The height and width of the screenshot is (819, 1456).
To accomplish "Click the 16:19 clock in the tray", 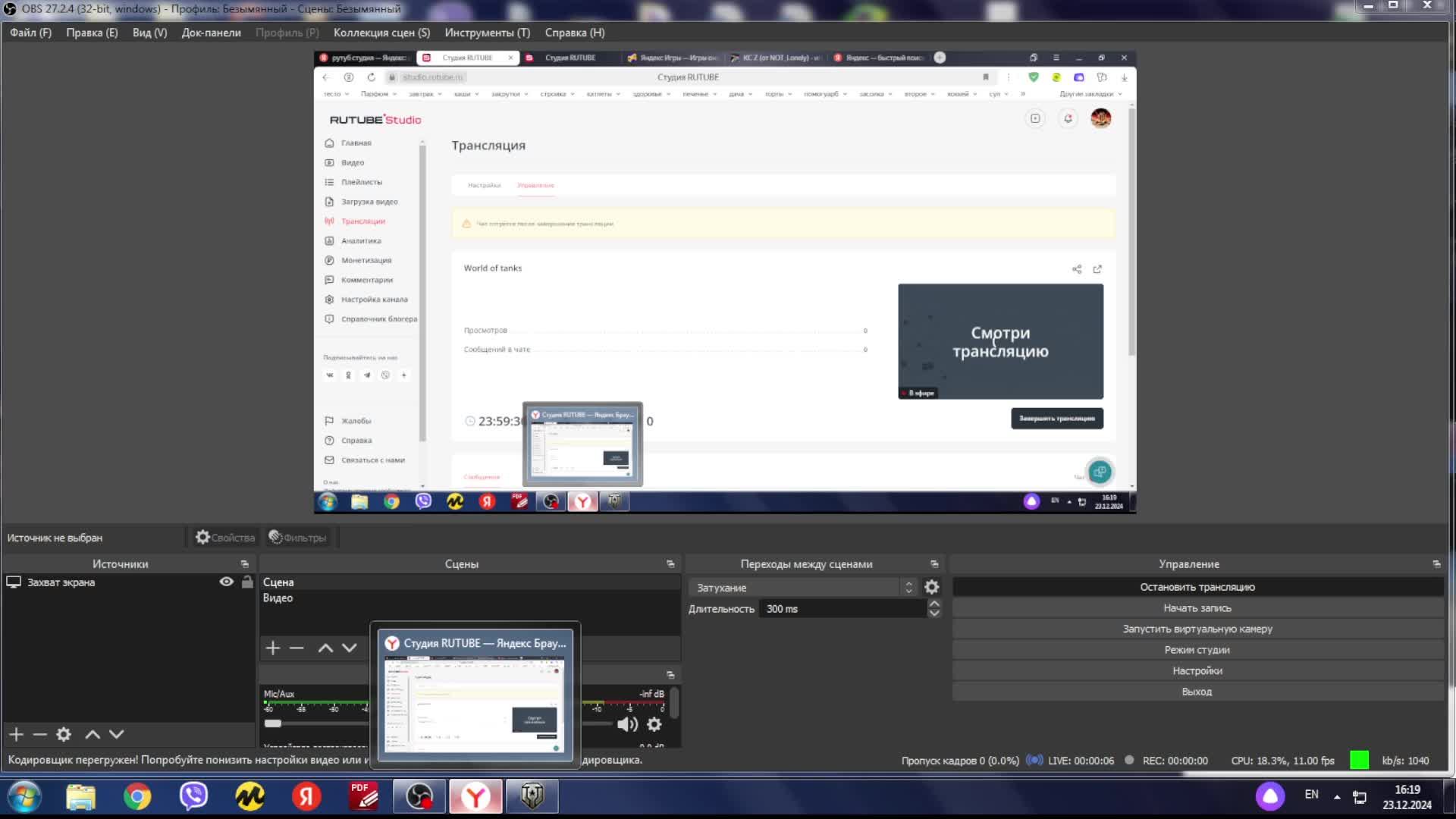I will pyautogui.click(x=1407, y=789).
